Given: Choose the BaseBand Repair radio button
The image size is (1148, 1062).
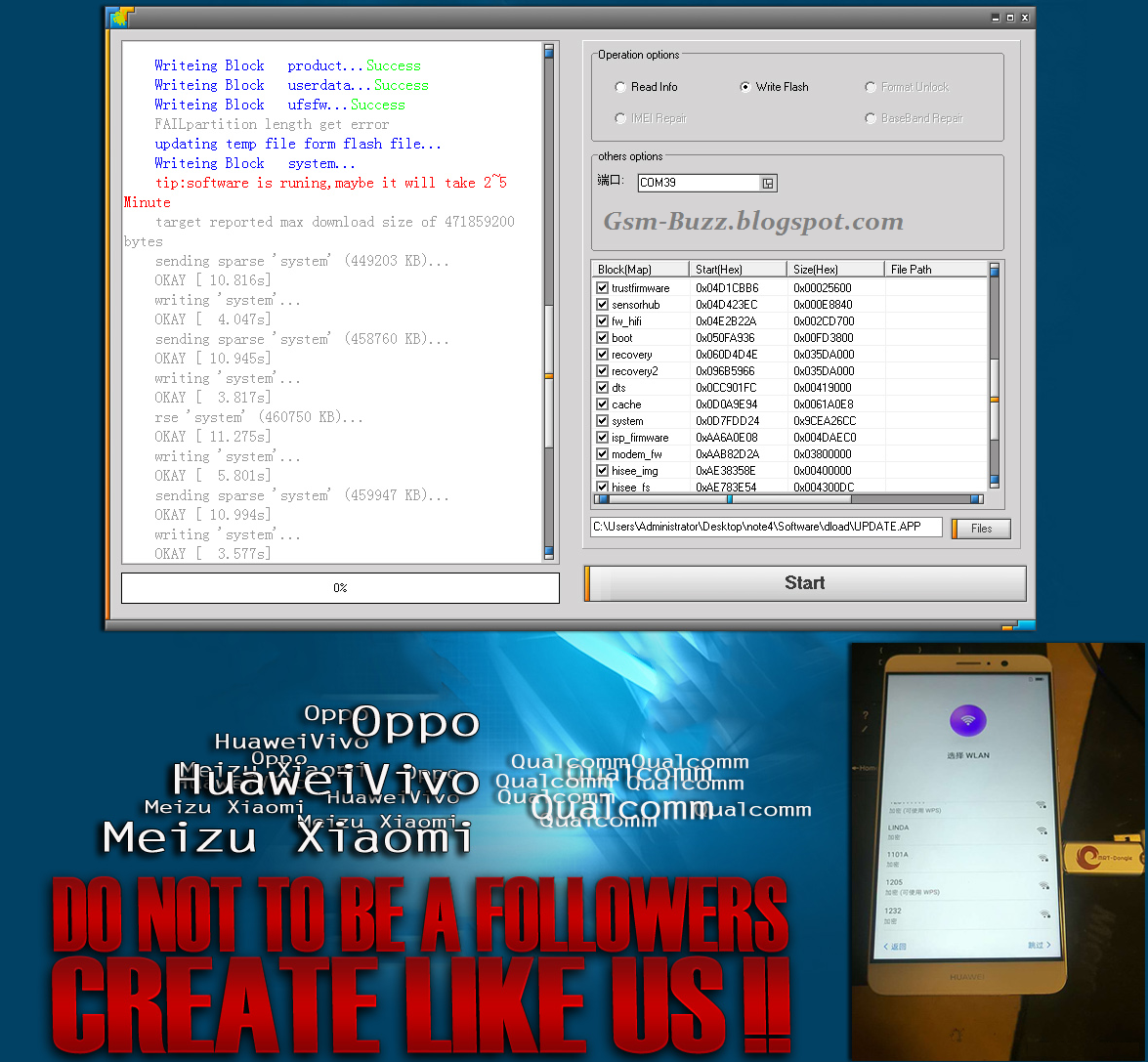Looking at the screenshot, I should point(871,118).
